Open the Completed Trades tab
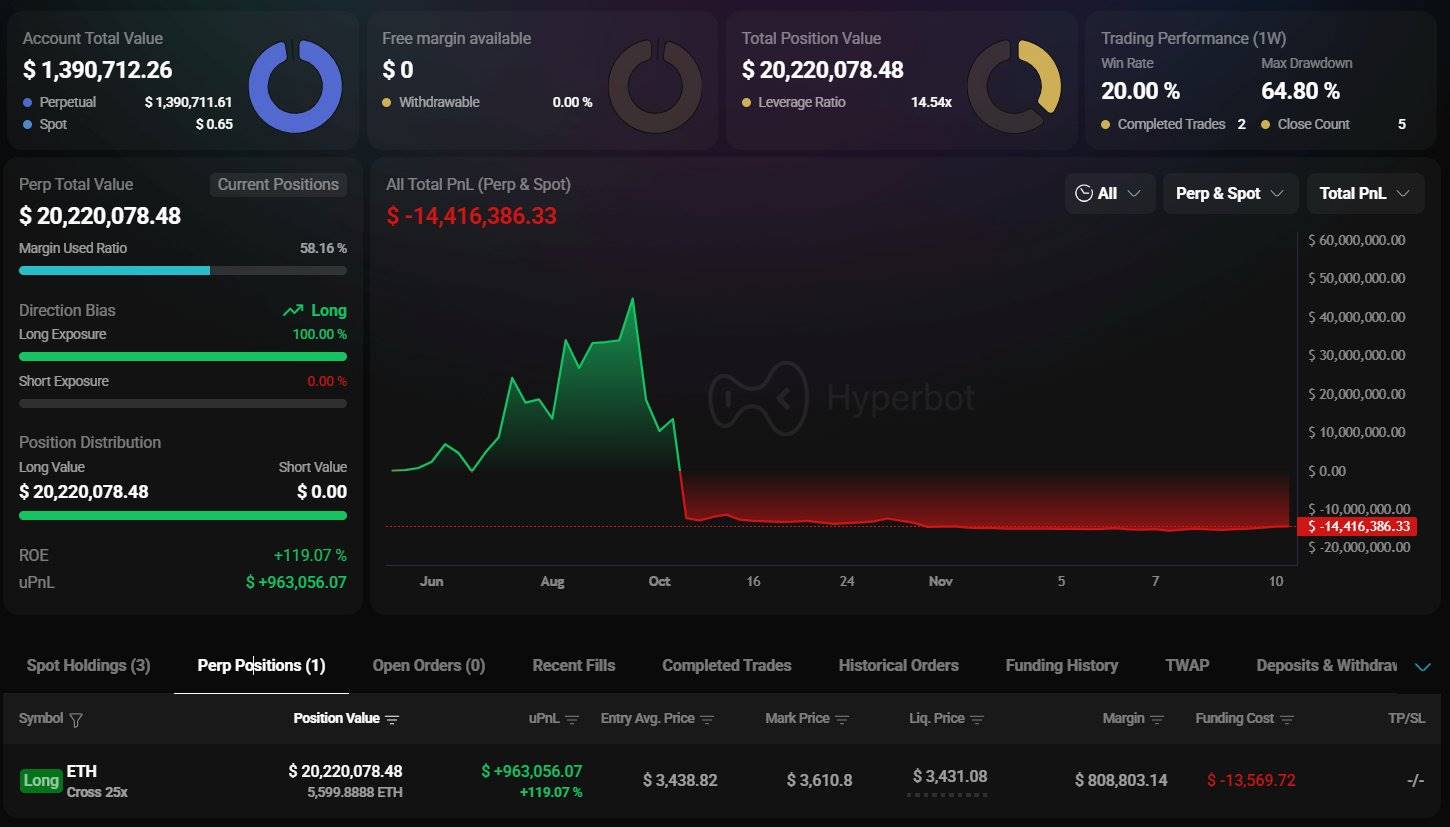This screenshot has height=827, width=1450. [726, 665]
